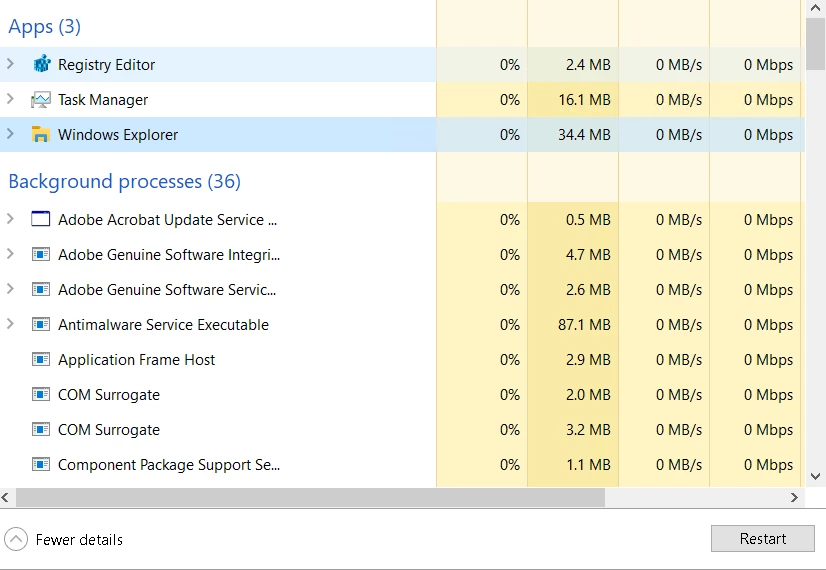Expand the Registry Editor process group
The width and height of the screenshot is (826, 570).
point(10,64)
